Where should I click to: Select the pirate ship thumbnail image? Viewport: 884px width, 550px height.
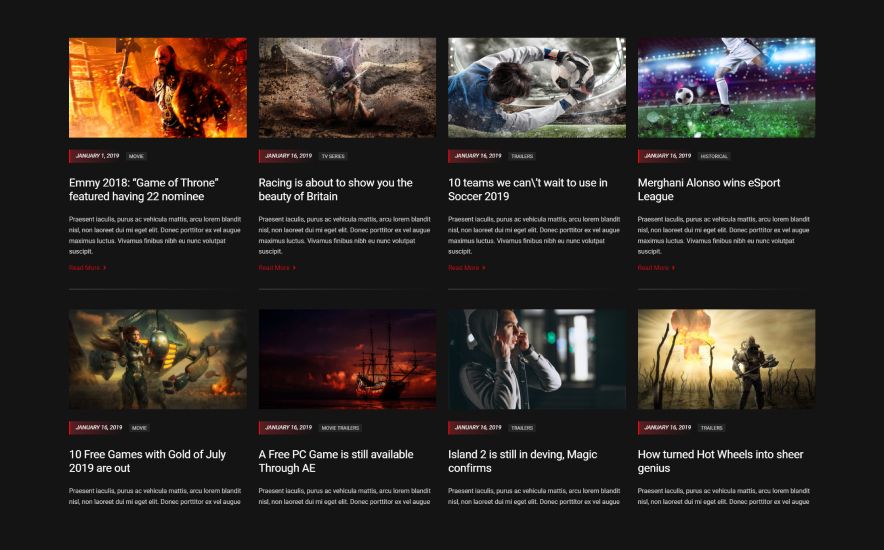coord(347,359)
